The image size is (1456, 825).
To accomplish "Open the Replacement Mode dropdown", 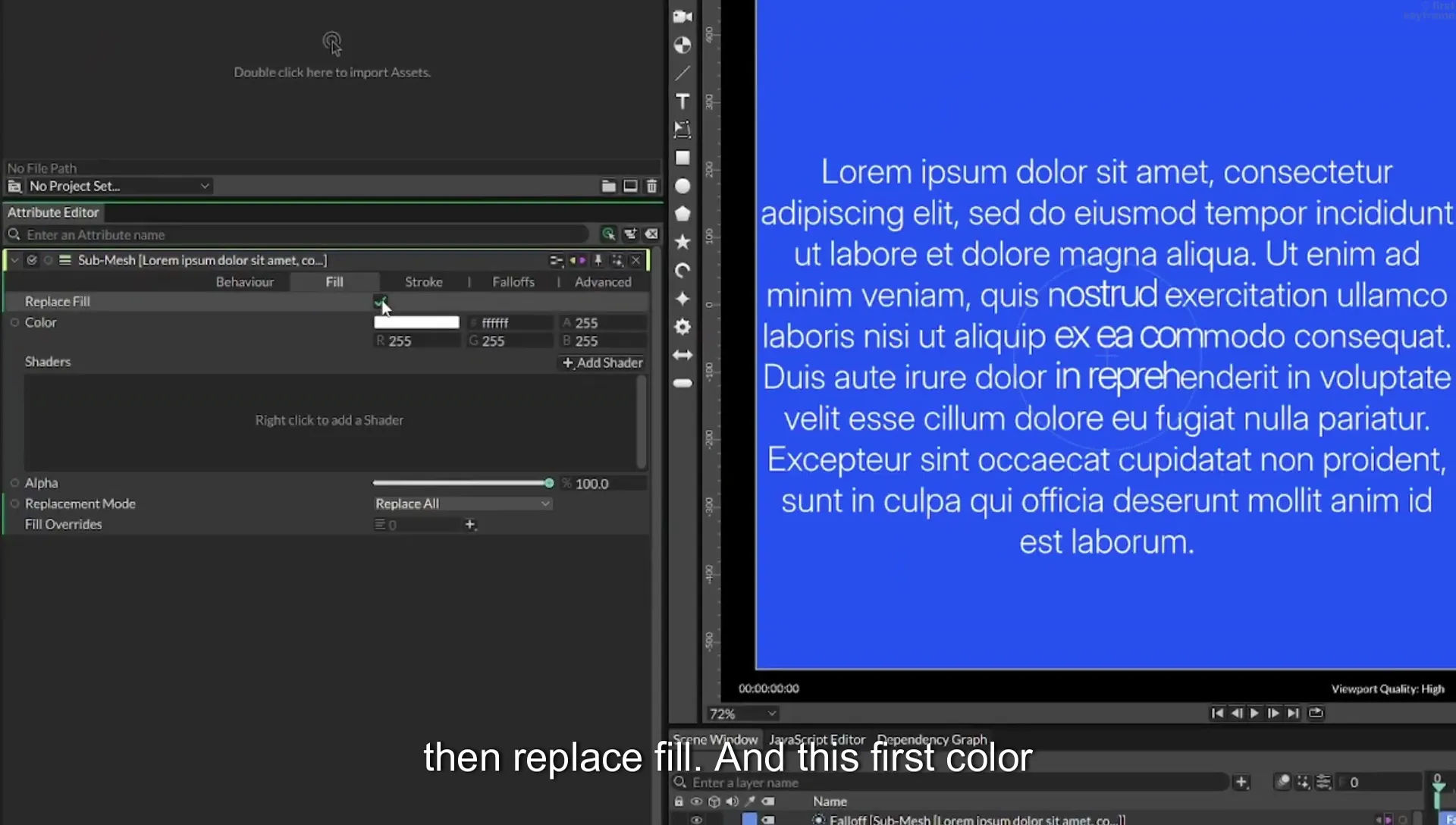I will (x=463, y=503).
